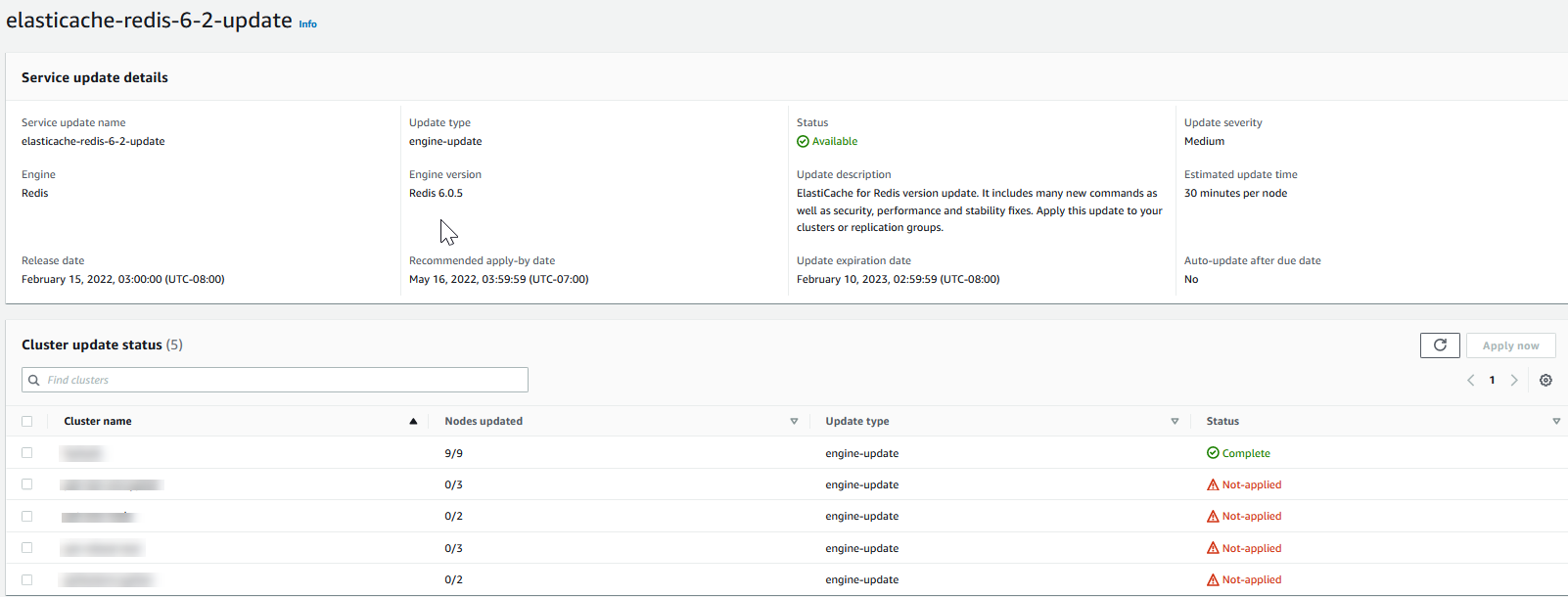The image size is (1568, 597).
Task: Click the Find clusters search field
Action: 284,381
